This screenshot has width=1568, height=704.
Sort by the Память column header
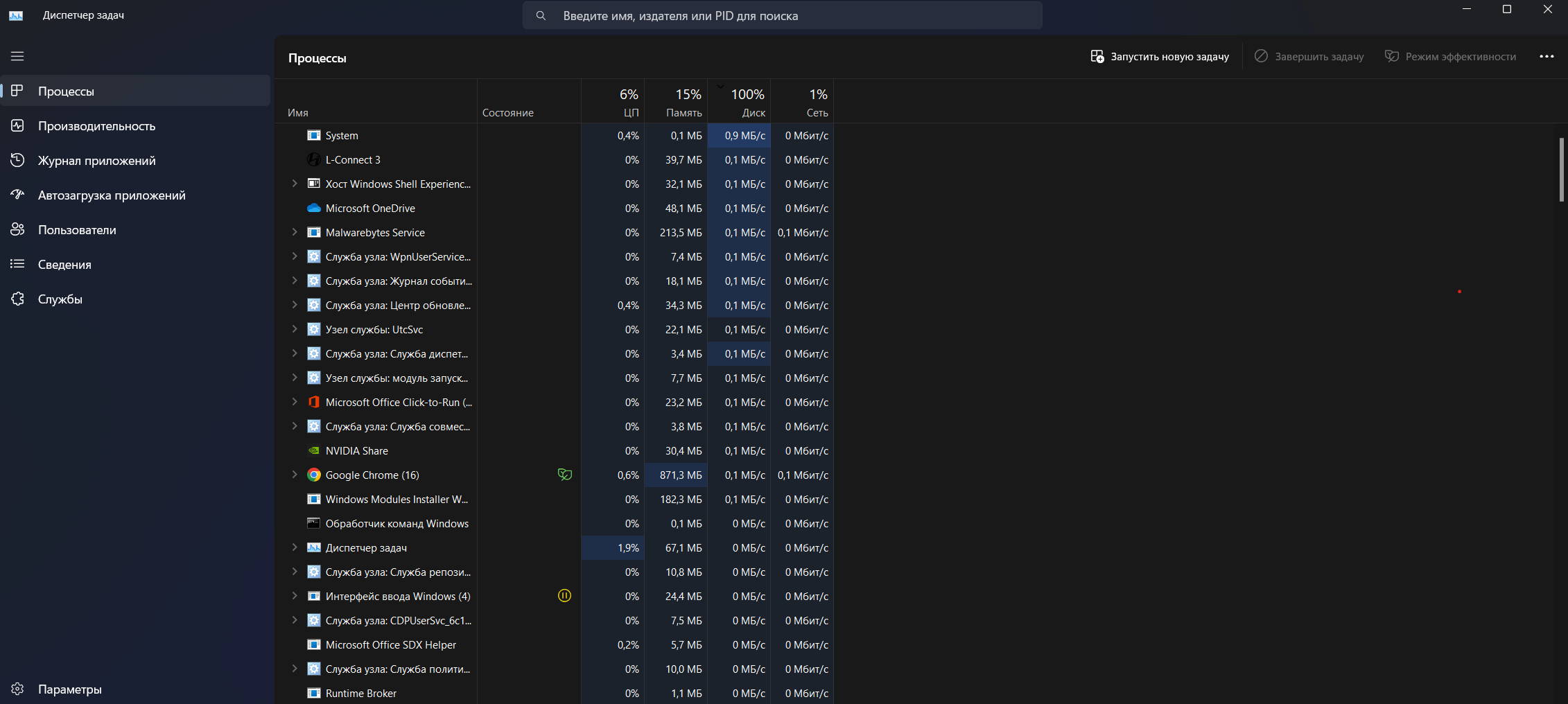click(x=676, y=101)
